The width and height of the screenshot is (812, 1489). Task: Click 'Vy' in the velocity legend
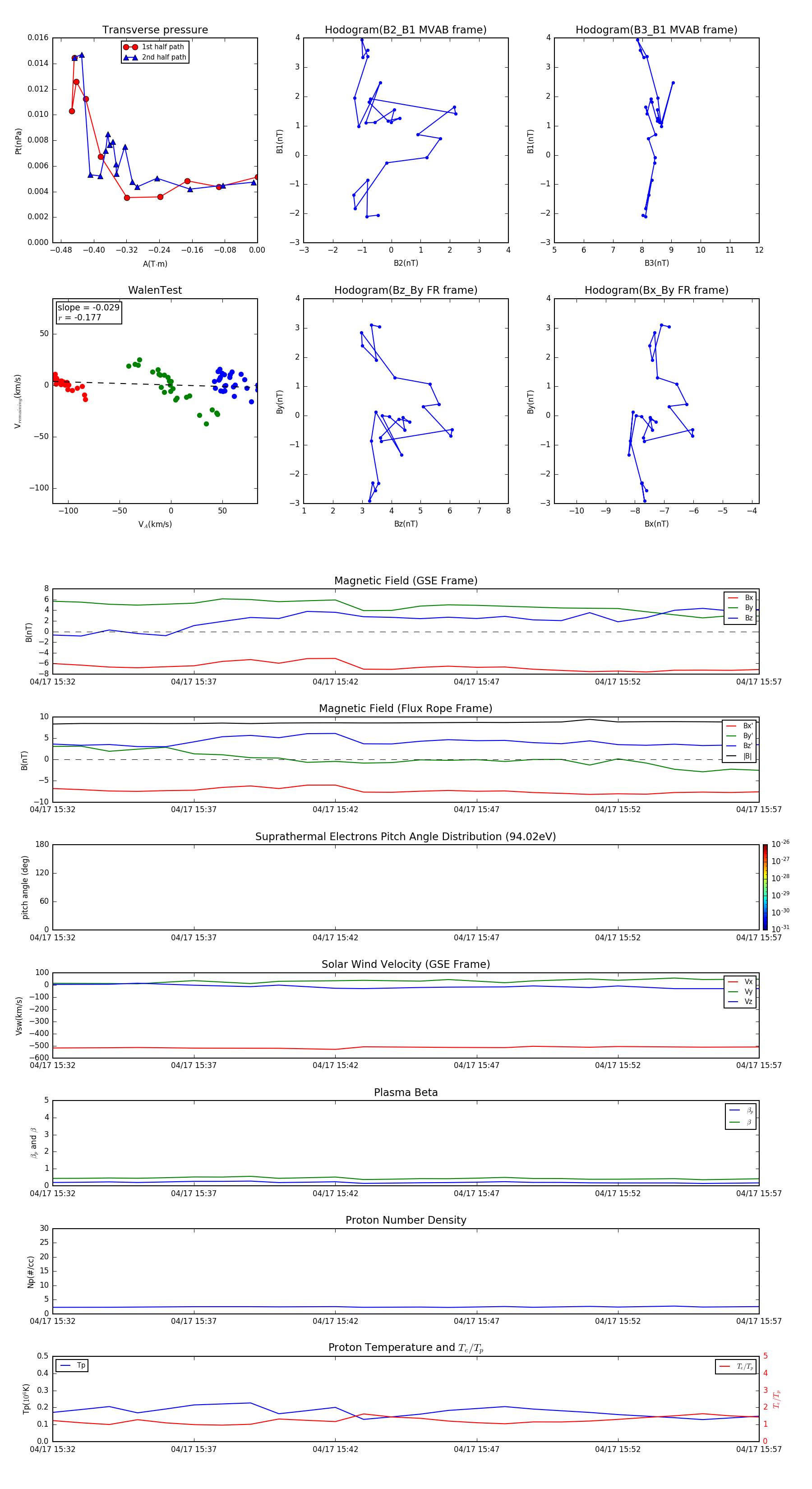pyautogui.click(x=741, y=992)
